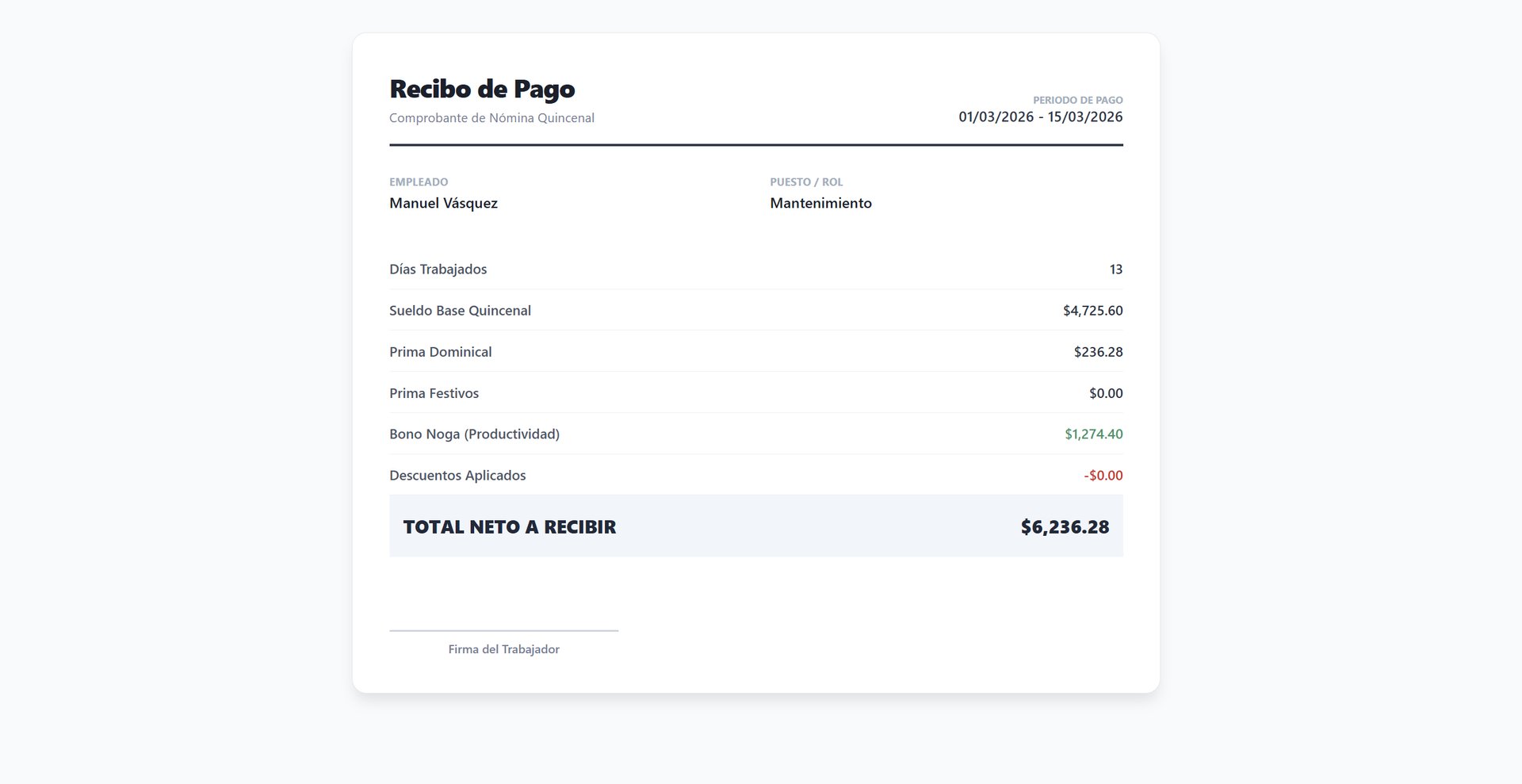Select the "Descuentos Aplicados" label
This screenshot has height=784, width=1522.
457,476
